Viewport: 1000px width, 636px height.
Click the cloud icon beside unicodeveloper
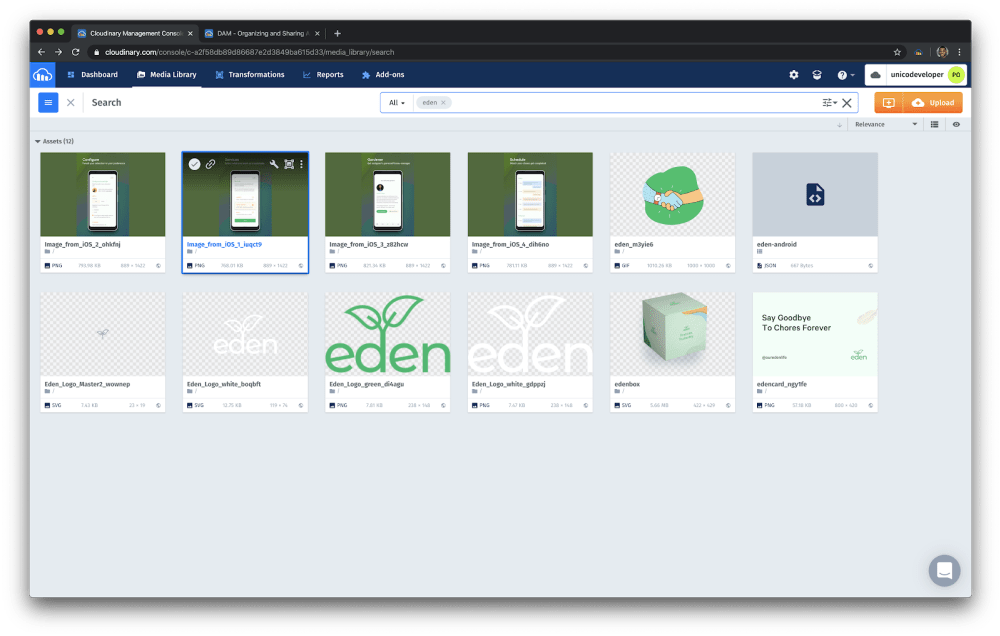tap(876, 75)
